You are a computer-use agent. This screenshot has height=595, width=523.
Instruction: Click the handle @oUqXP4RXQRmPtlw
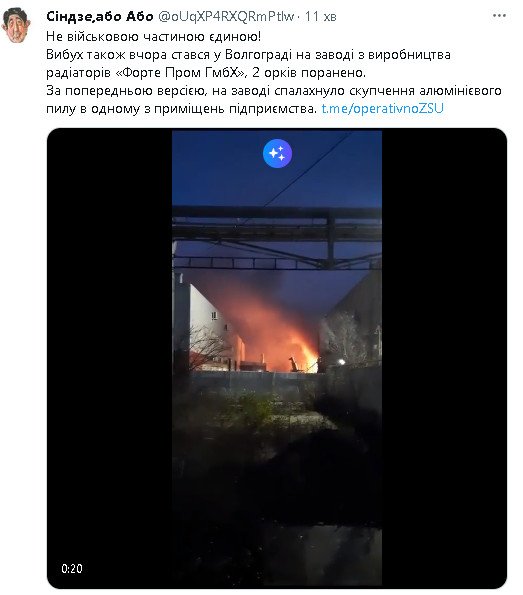226,16
